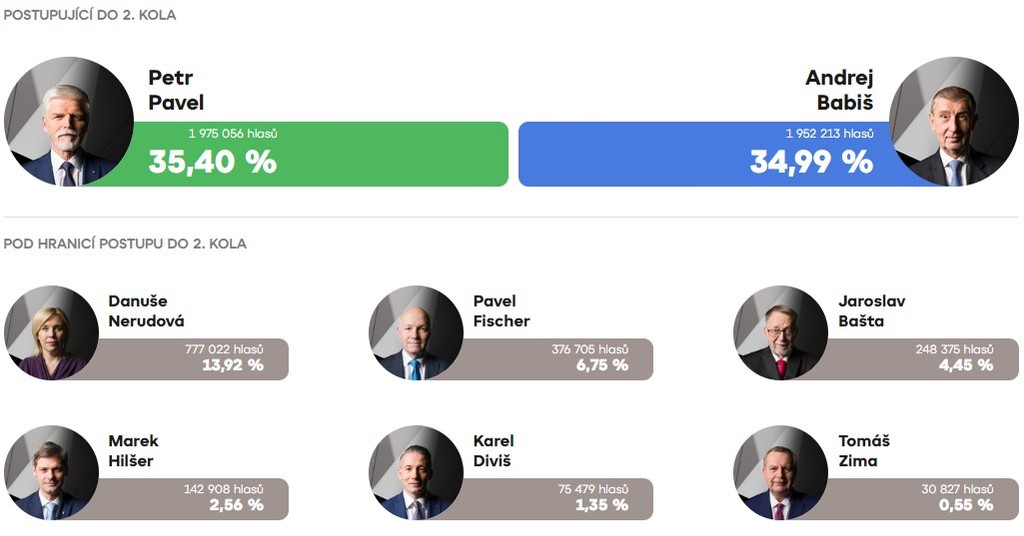Image resolution: width=1024 pixels, height=536 pixels.
Task: Open the Petr Pavel name link
Action: [x=176, y=90]
